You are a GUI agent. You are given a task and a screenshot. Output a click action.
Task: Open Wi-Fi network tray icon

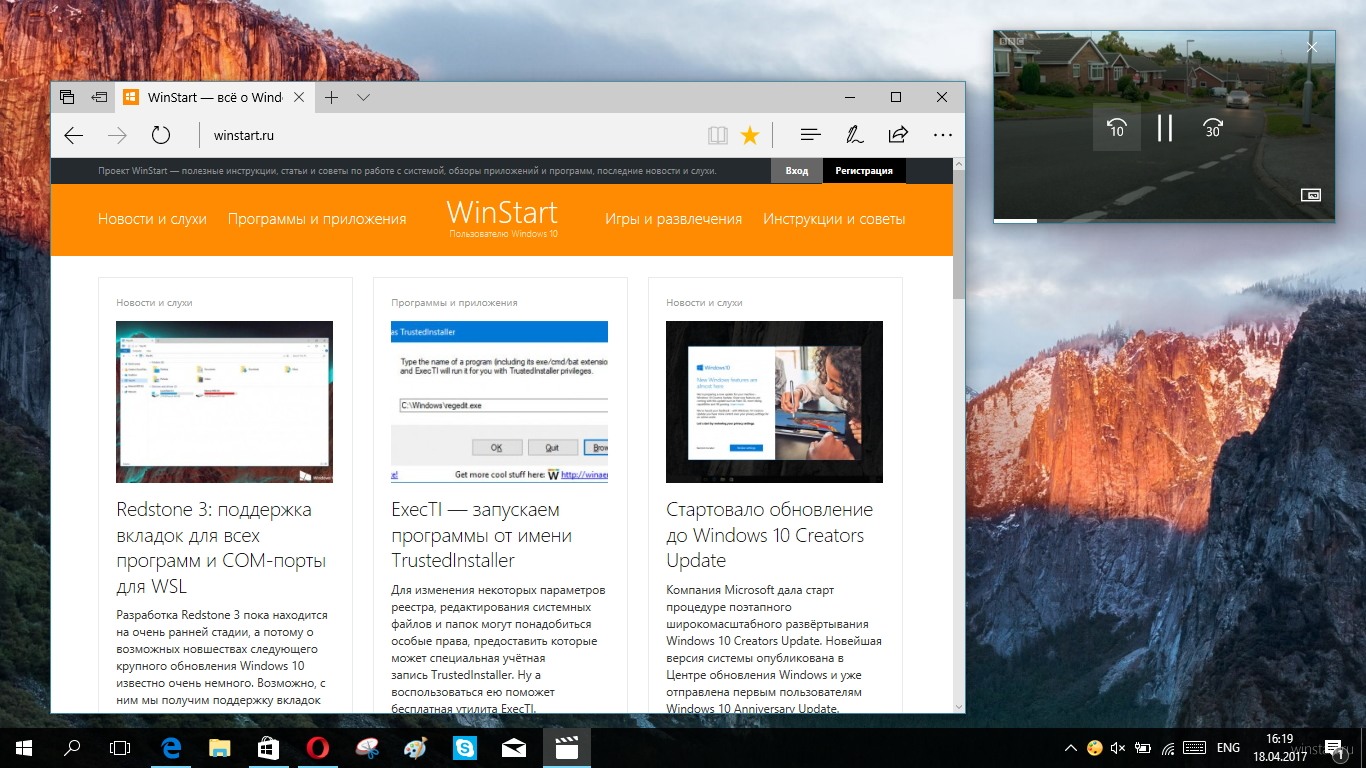coord(1166,748)
